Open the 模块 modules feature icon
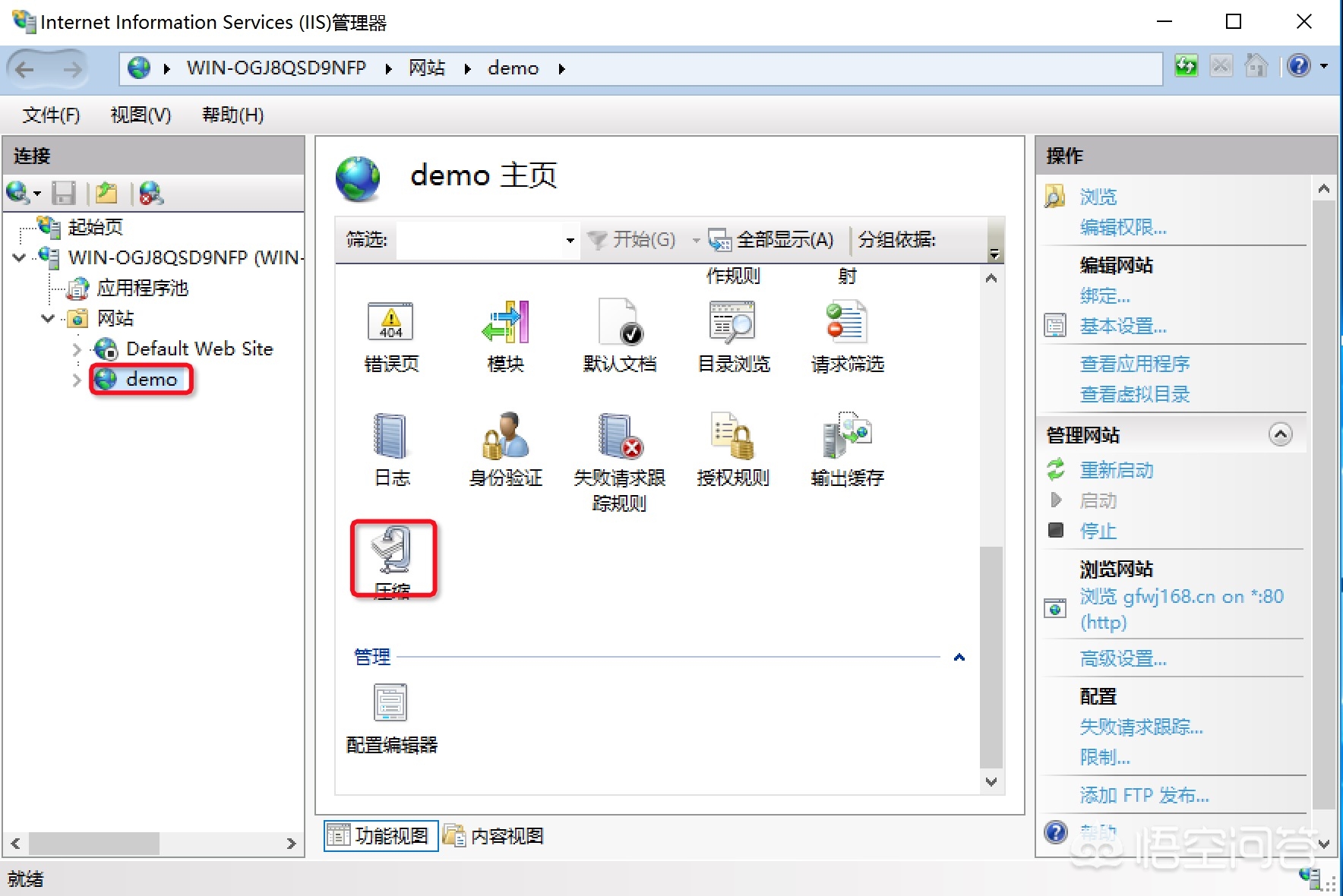 [x=505, y=322]
